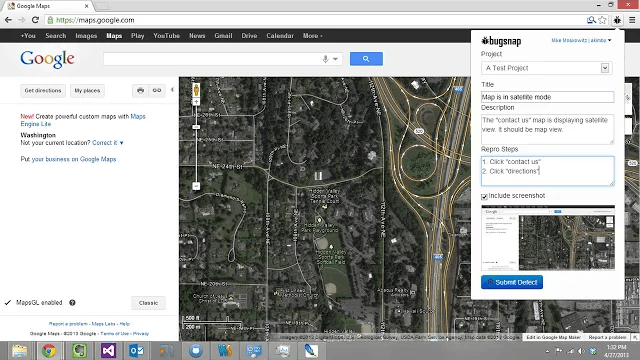The height and width of the screenshot is (360, 640).
Task: Uncheck the Include screenshot checkbox
Action: pos(484,197)
